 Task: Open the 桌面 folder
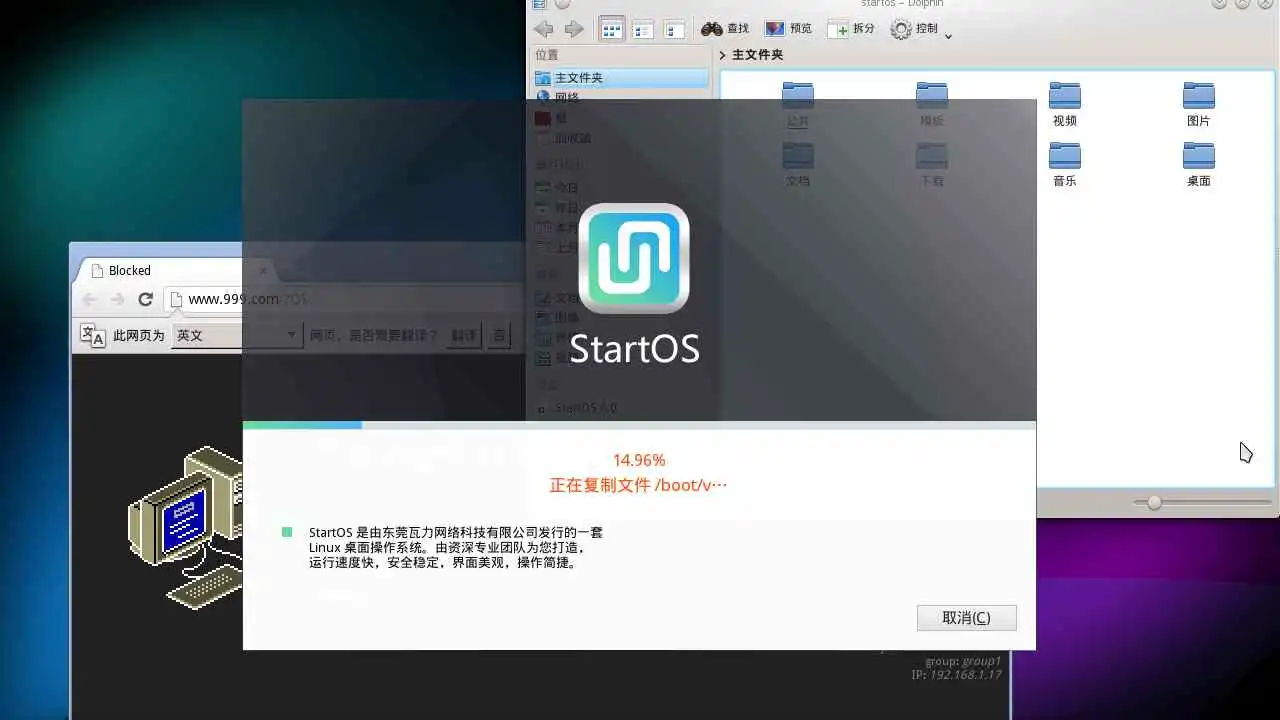pyautogui.click(x=1198, y=165)
